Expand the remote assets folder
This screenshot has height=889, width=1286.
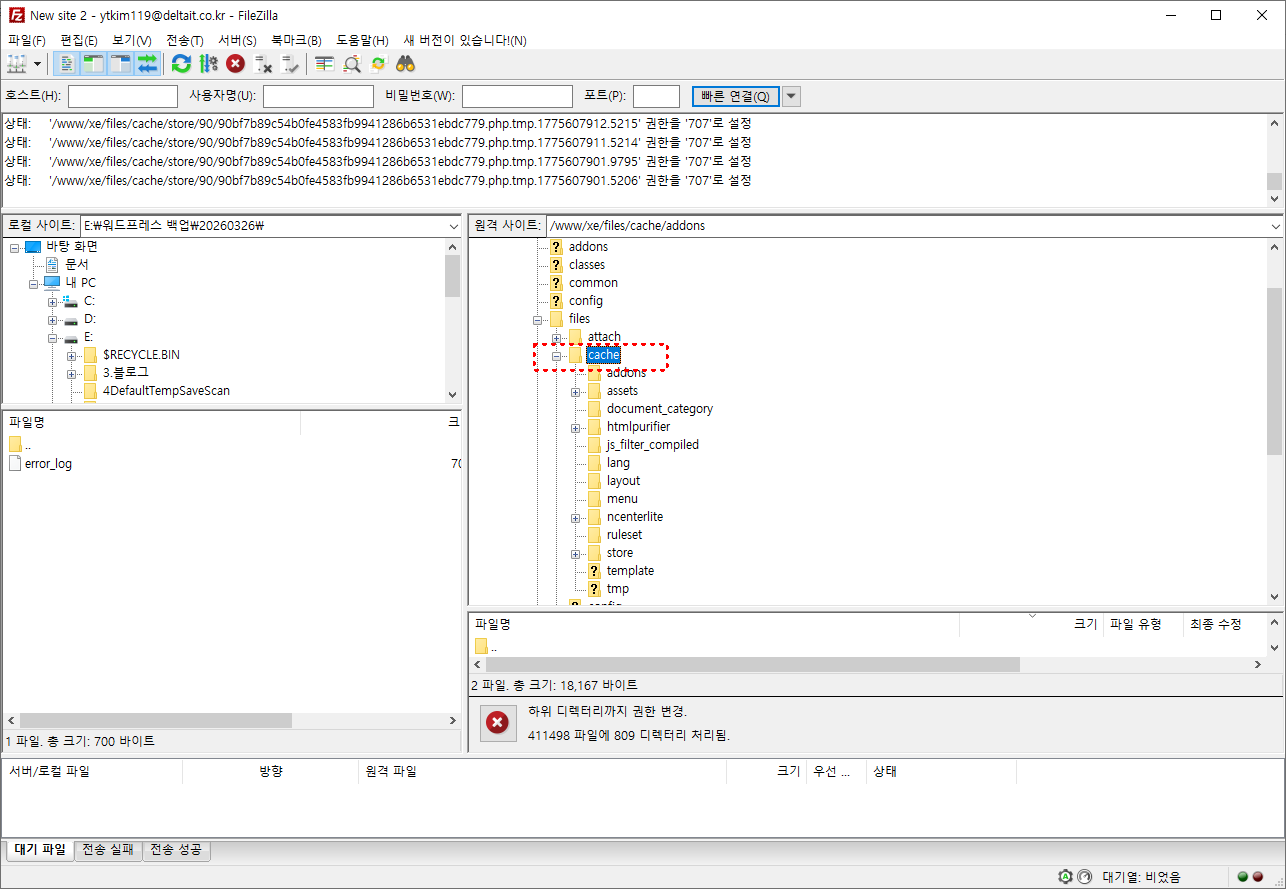coord(576,391)
